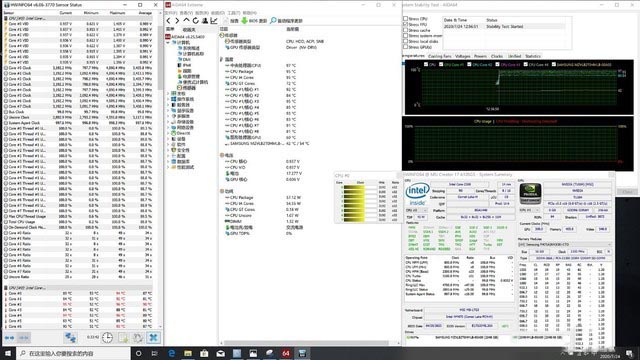
Task: Switch to the Statistics tab
Action: pyautogui.click(x=533, y=56)
